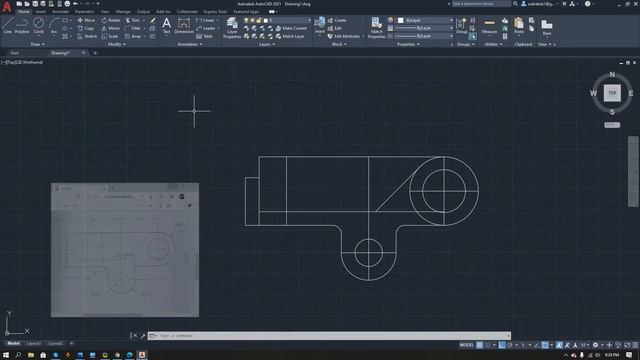Click the Linear dimension tool
Screen dimensions: 640x360
point(206,20)
